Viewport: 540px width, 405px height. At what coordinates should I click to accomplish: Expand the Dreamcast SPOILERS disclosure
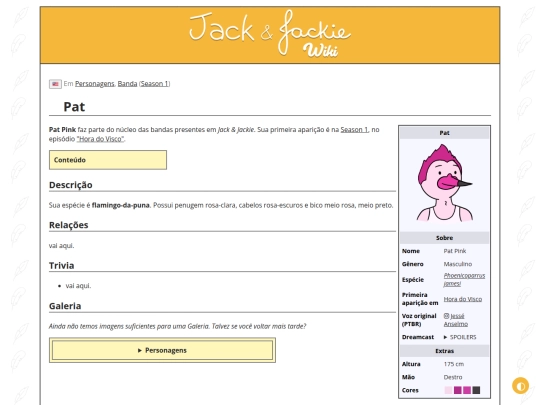click(460, 337)
